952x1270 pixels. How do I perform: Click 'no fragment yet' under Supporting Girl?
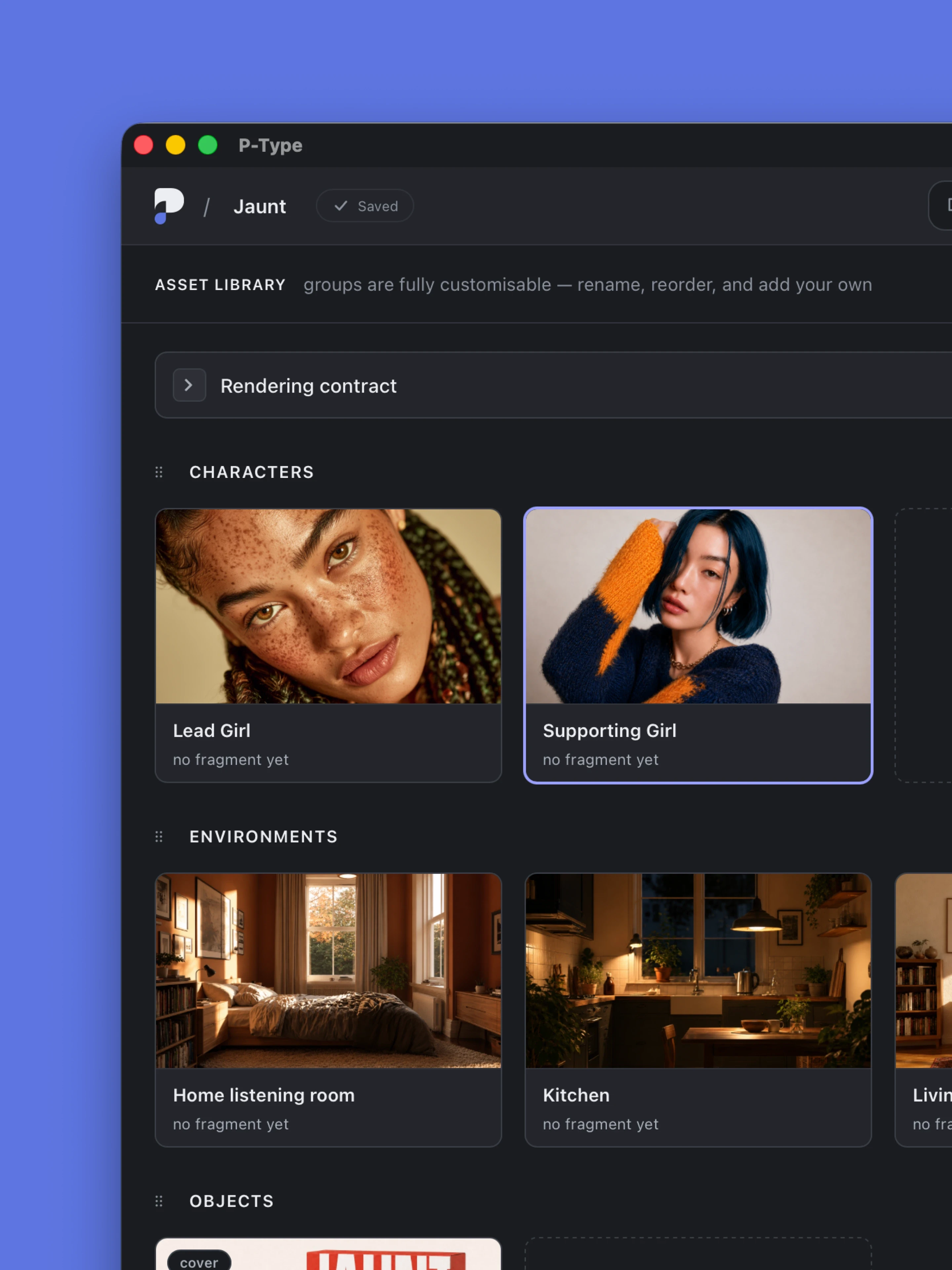(x=601, y=760)
